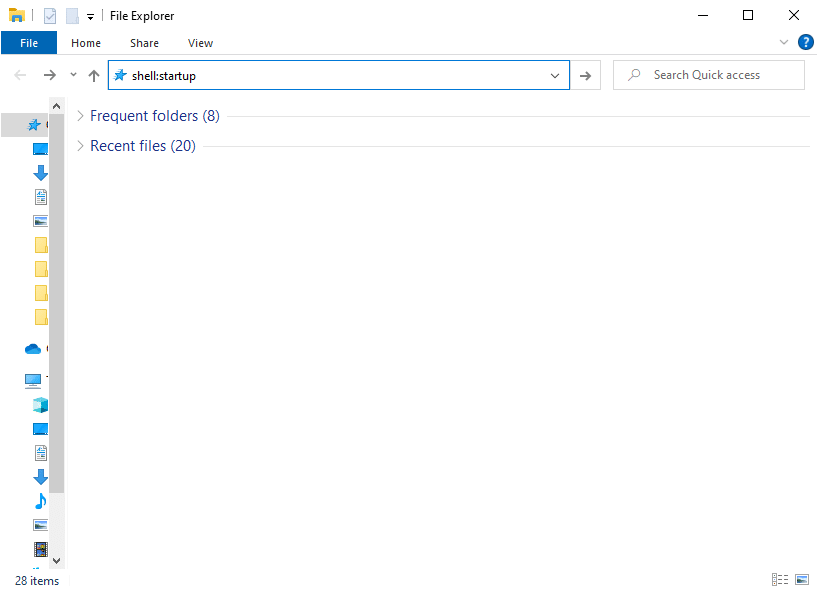This screenshot has height=593, width=818.
Task: Click the blue Help question mark icon
Action: tap(805, 42)
